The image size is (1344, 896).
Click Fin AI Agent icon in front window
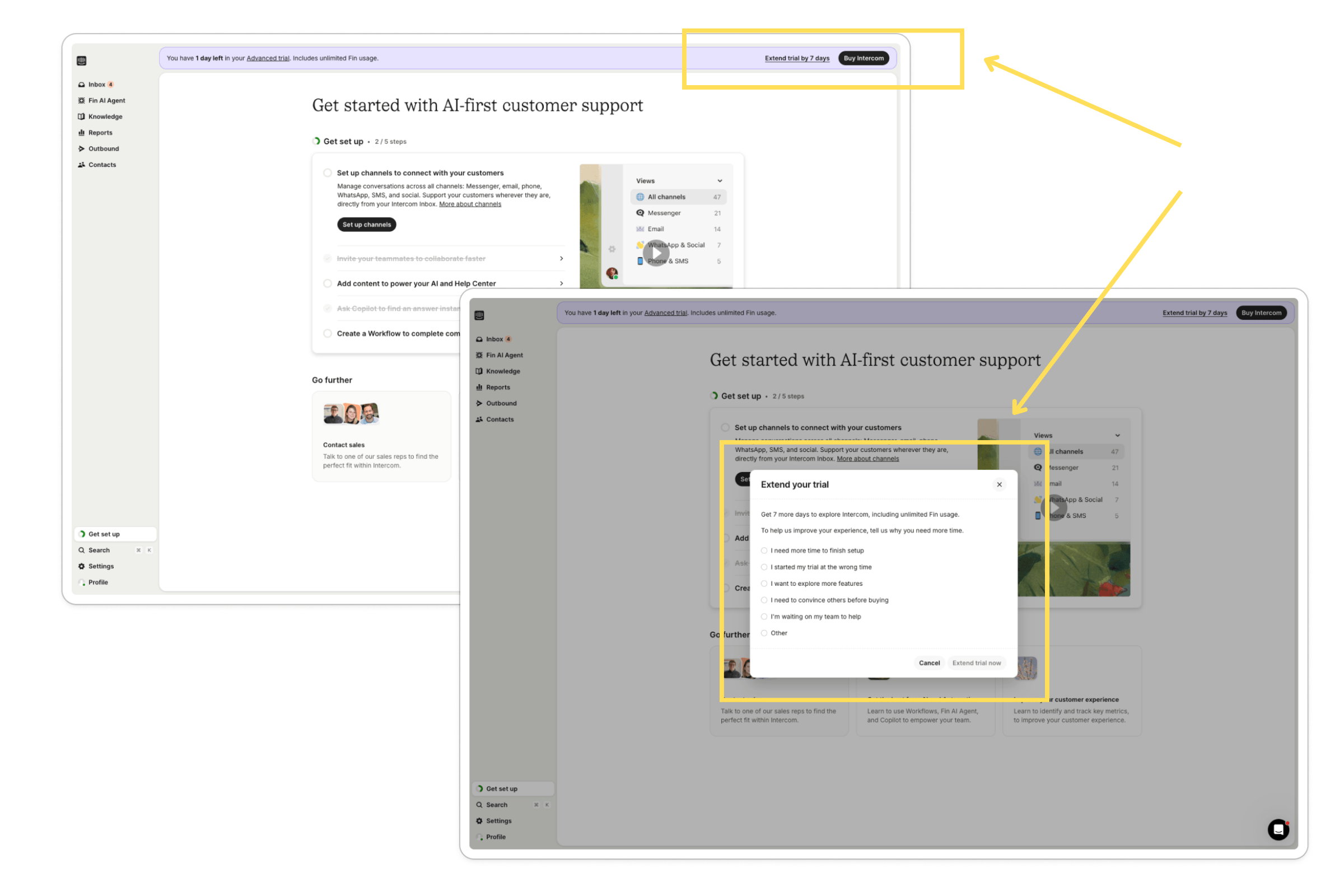point(479,356)
